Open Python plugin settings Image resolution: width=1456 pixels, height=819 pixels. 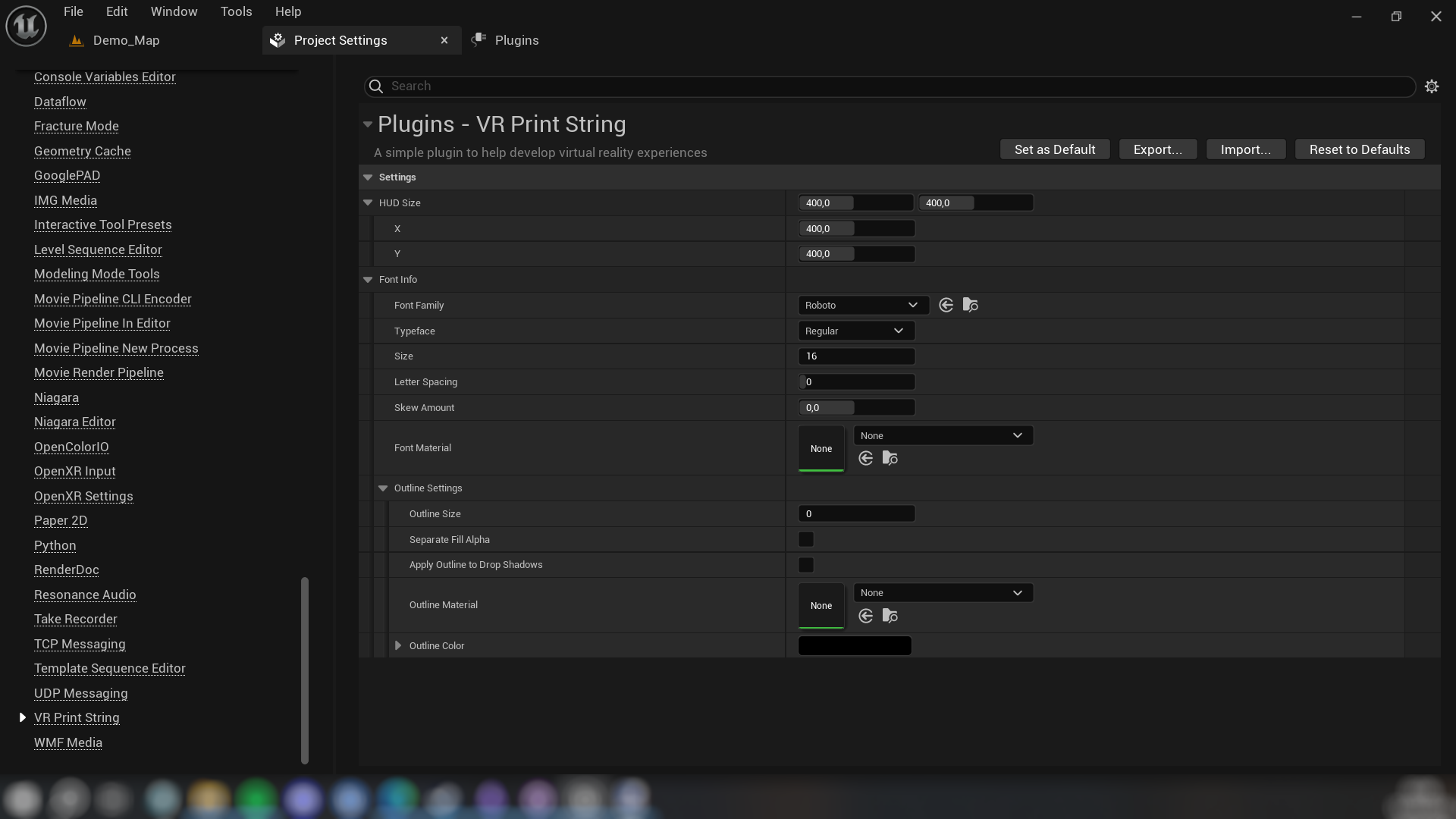click(55, 545)
